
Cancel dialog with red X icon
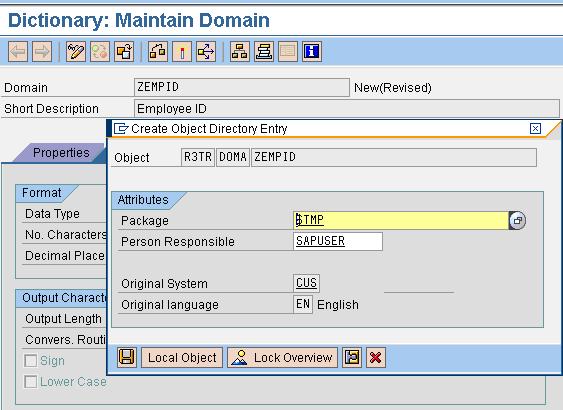[x=376, y=357]
